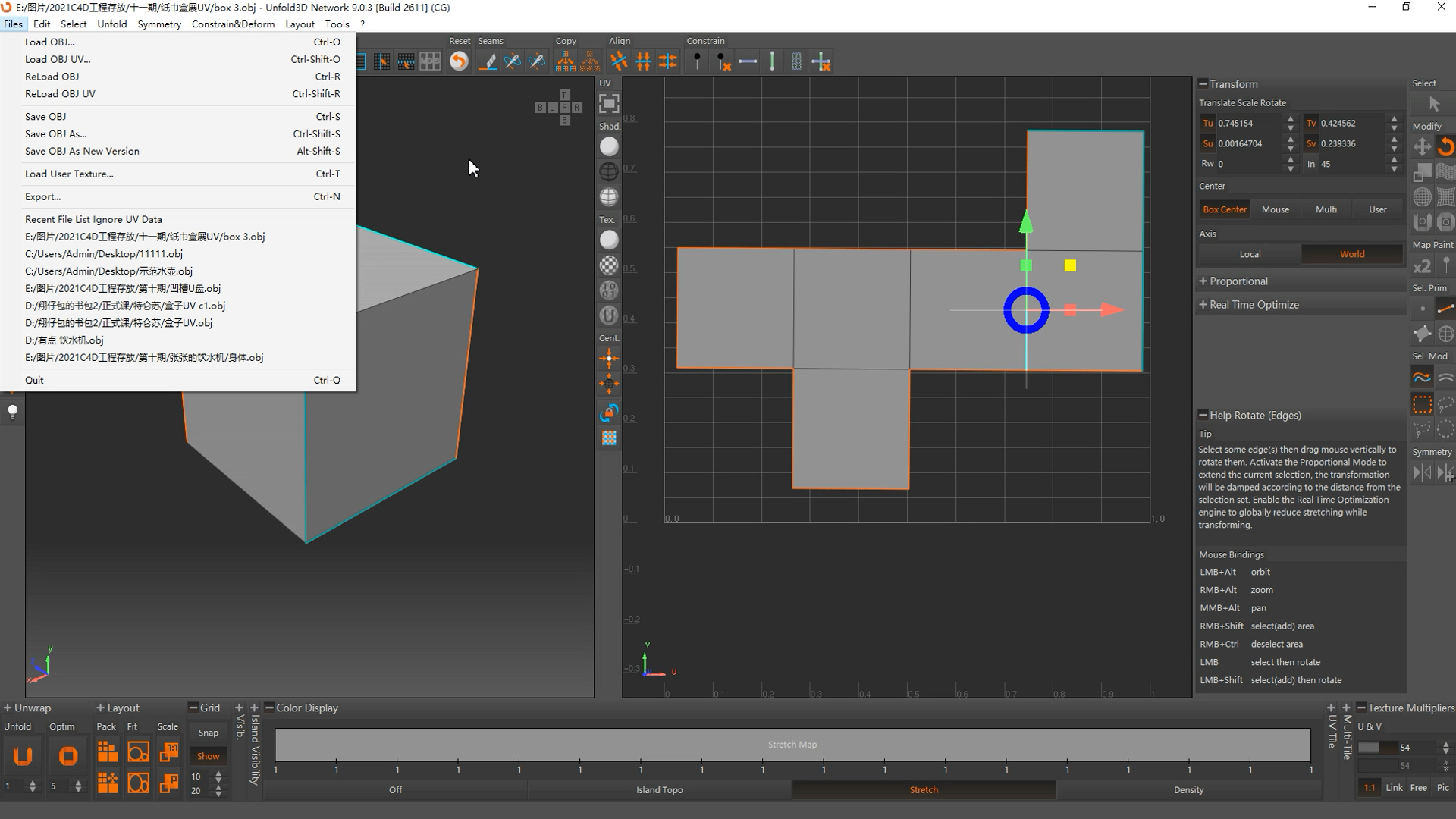
Task: Open the Symmetry menu
Action: click(159, 24)
